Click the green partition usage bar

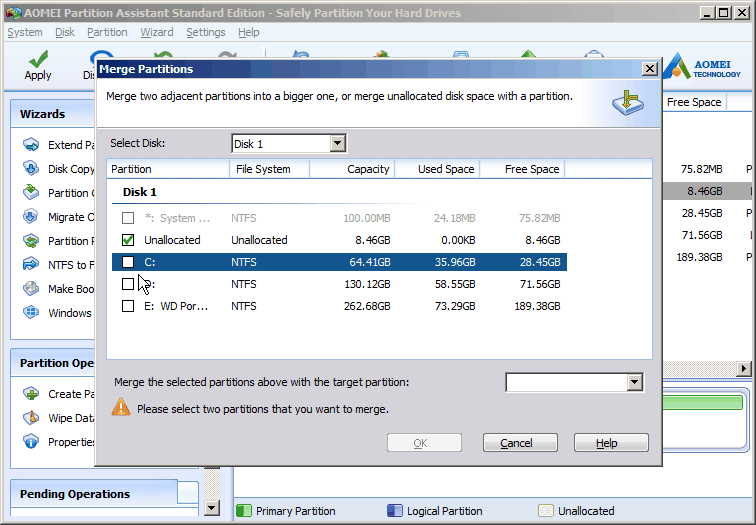(703, 403)
